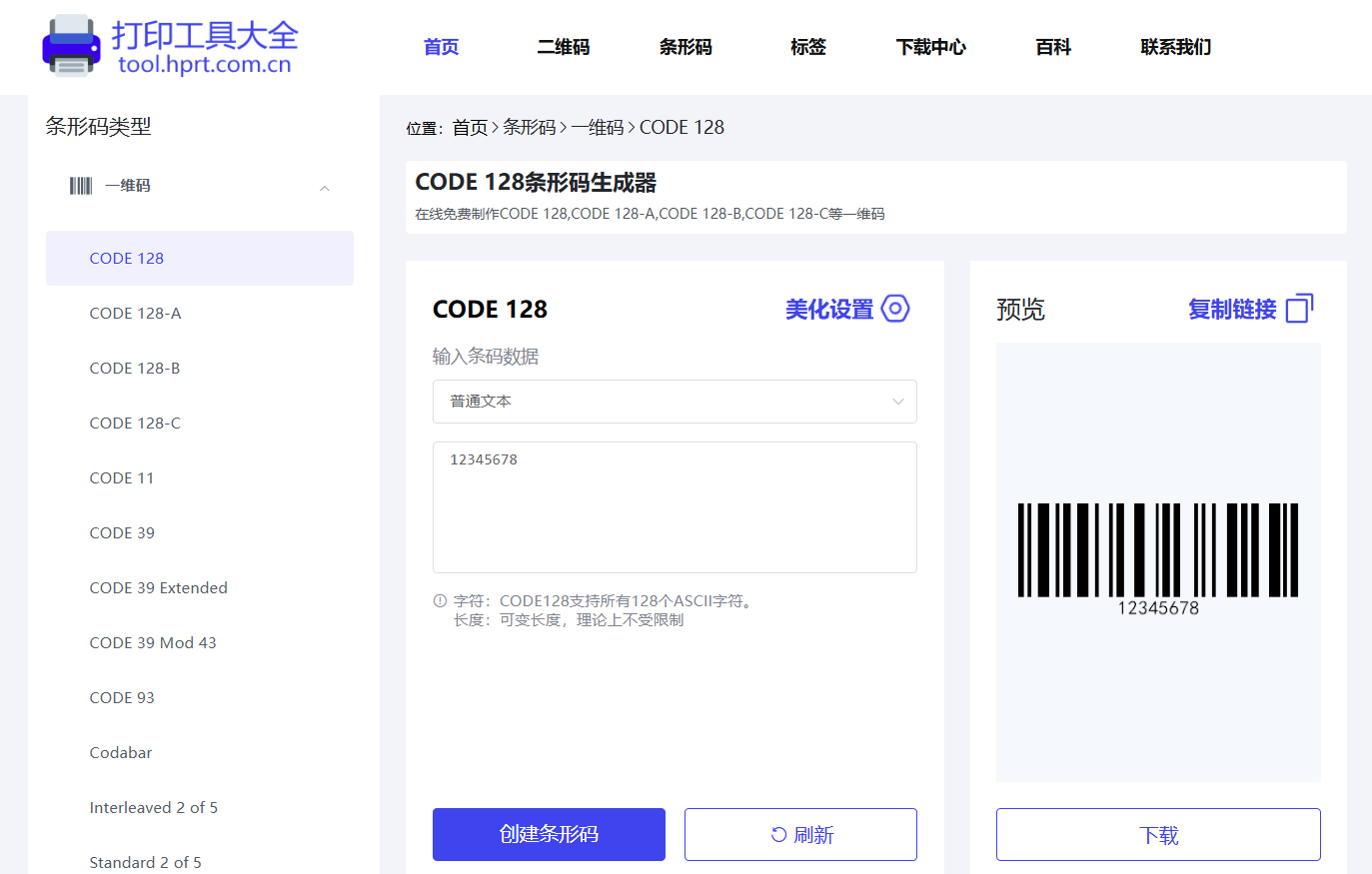The image size is (1372, 874).
Task: Open the 普通文本 data type dropdown
Action: click(675, 402)
